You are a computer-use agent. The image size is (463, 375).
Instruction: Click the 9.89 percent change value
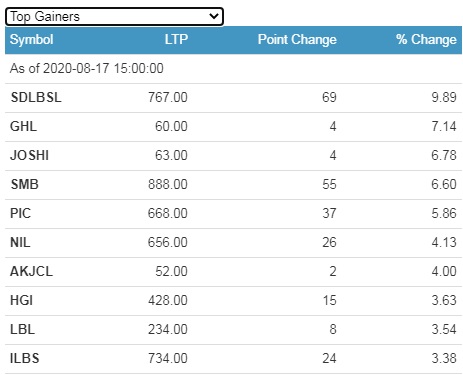coord(444,97)
